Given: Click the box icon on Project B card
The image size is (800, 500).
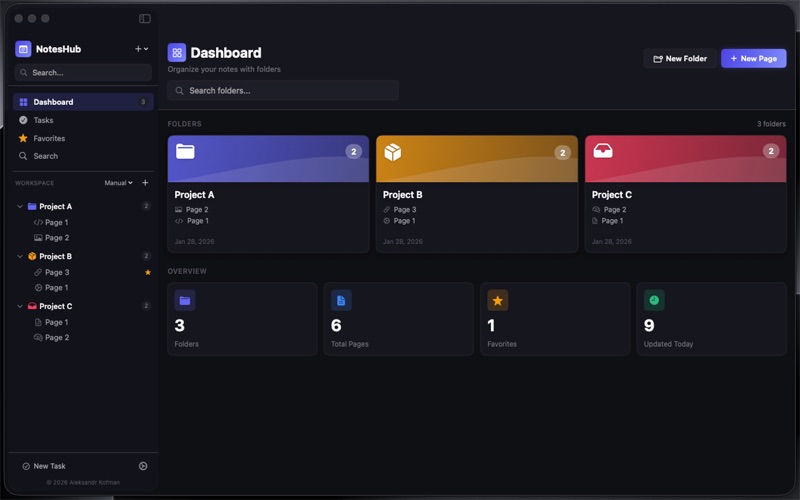Looking at the screenshot, I should [393, 152].
